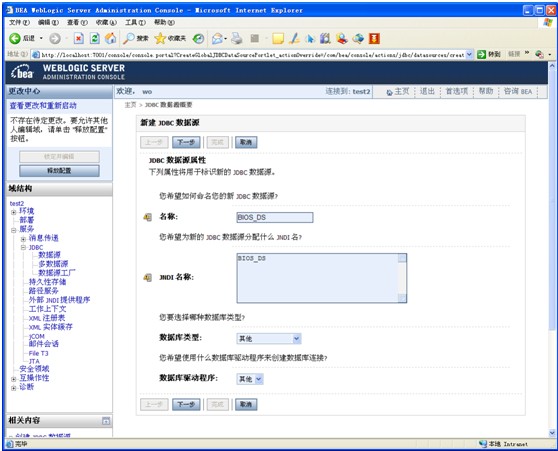This screenshot has height=451, width=558.
Task: Click the Mail envelope toolbar icon
Action: click(217, 38)
